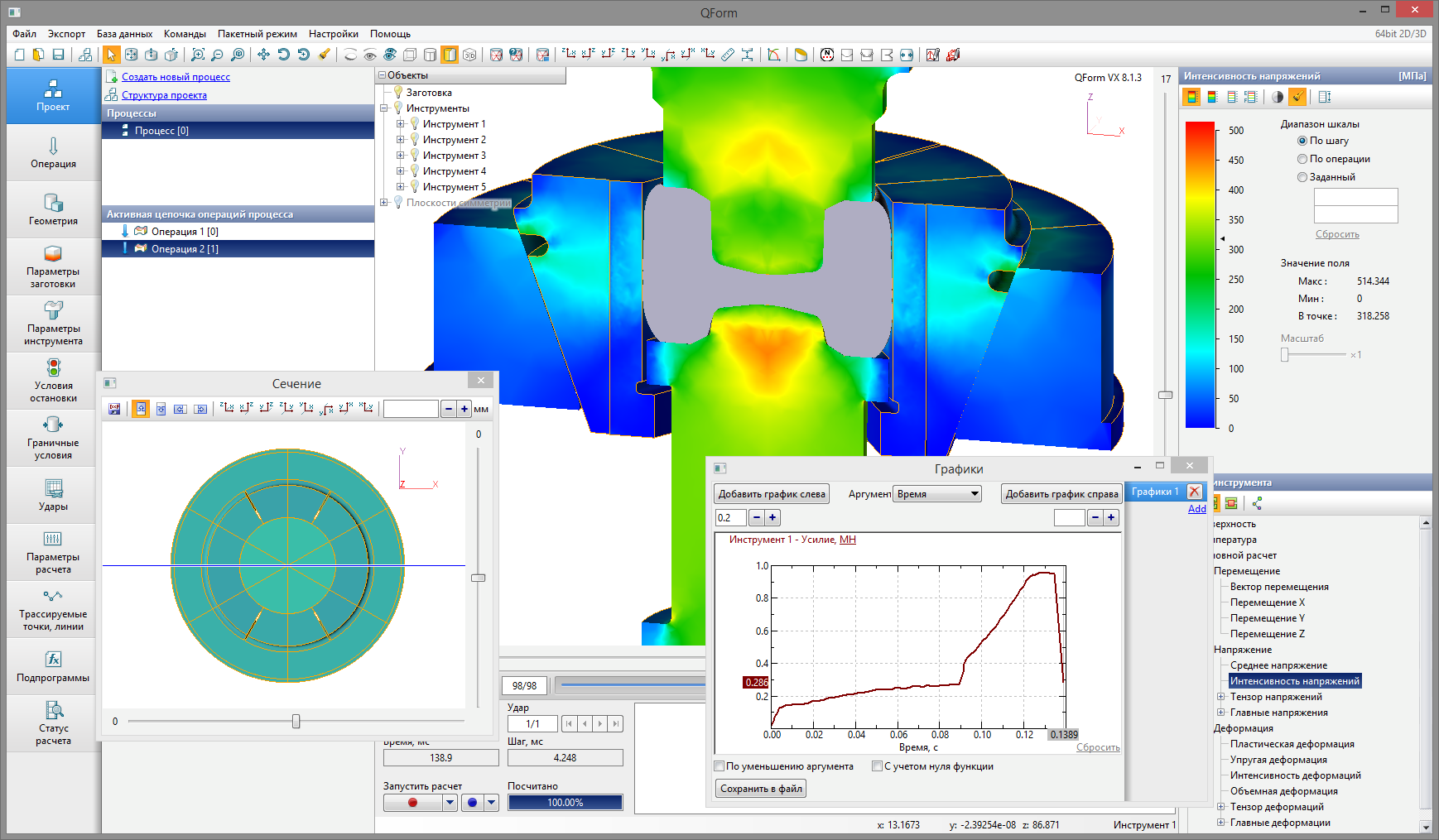Select the Заданный scale range option
Image resolution: width=1439 pixels, height=840 pixels.
(1302, 177)
